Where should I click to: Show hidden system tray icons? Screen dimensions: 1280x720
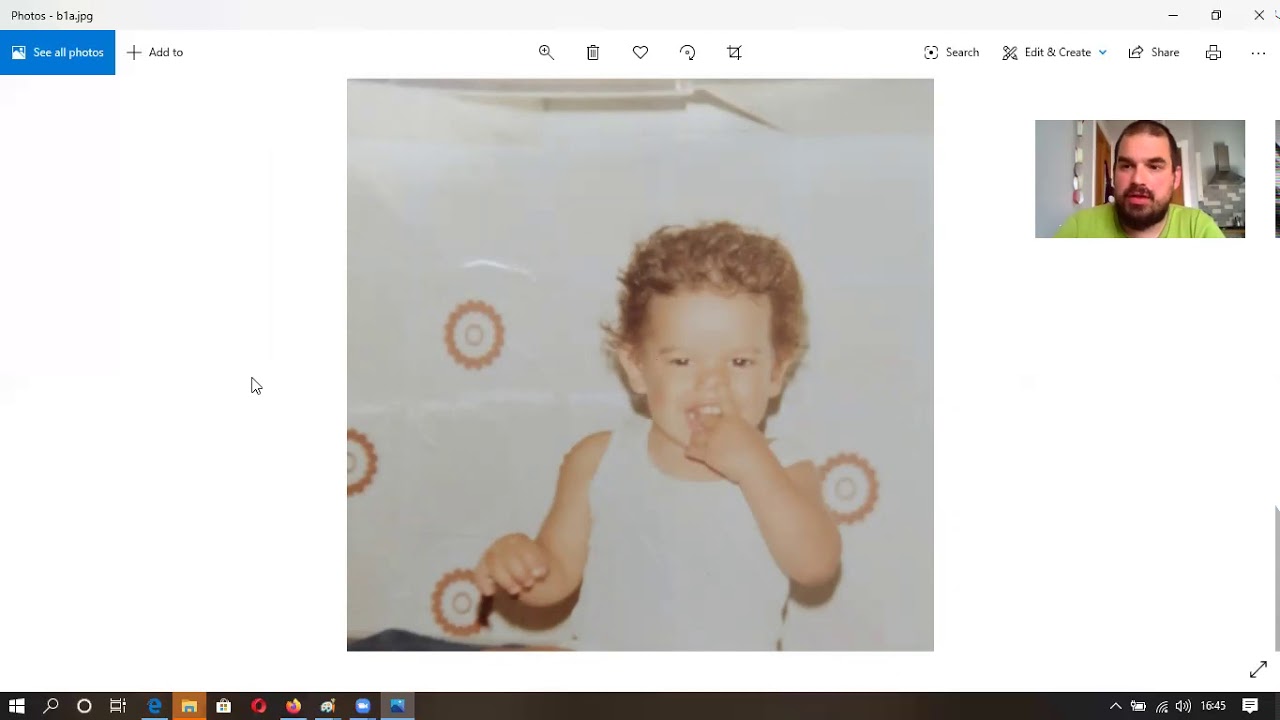coord(1115,706)
